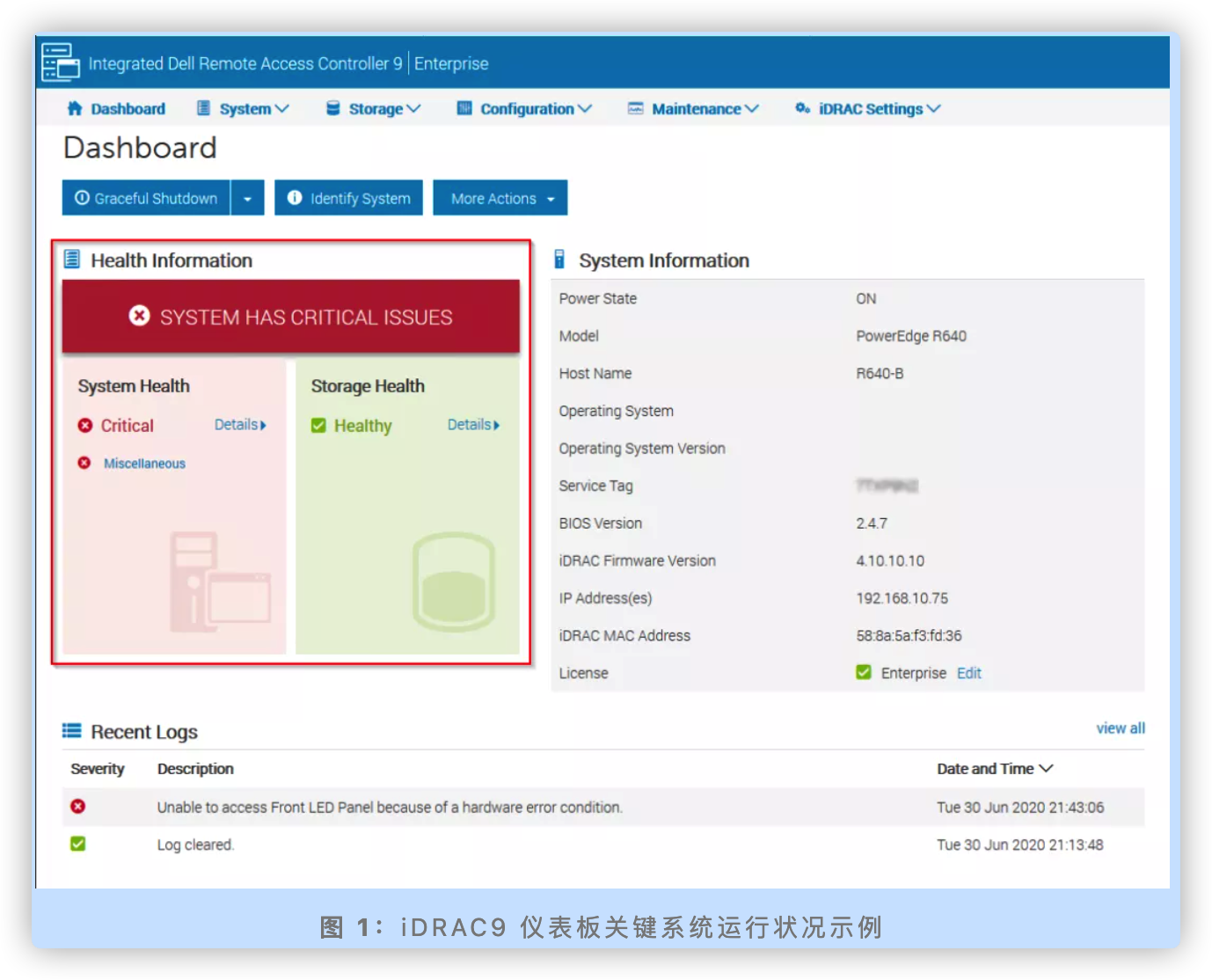Open the Maintenance menu
Viewport: 1212px width, 980px height.
point(693,108)
